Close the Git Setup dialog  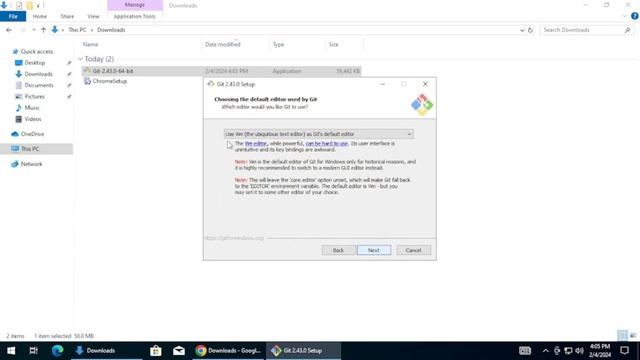tap(425, 84)
